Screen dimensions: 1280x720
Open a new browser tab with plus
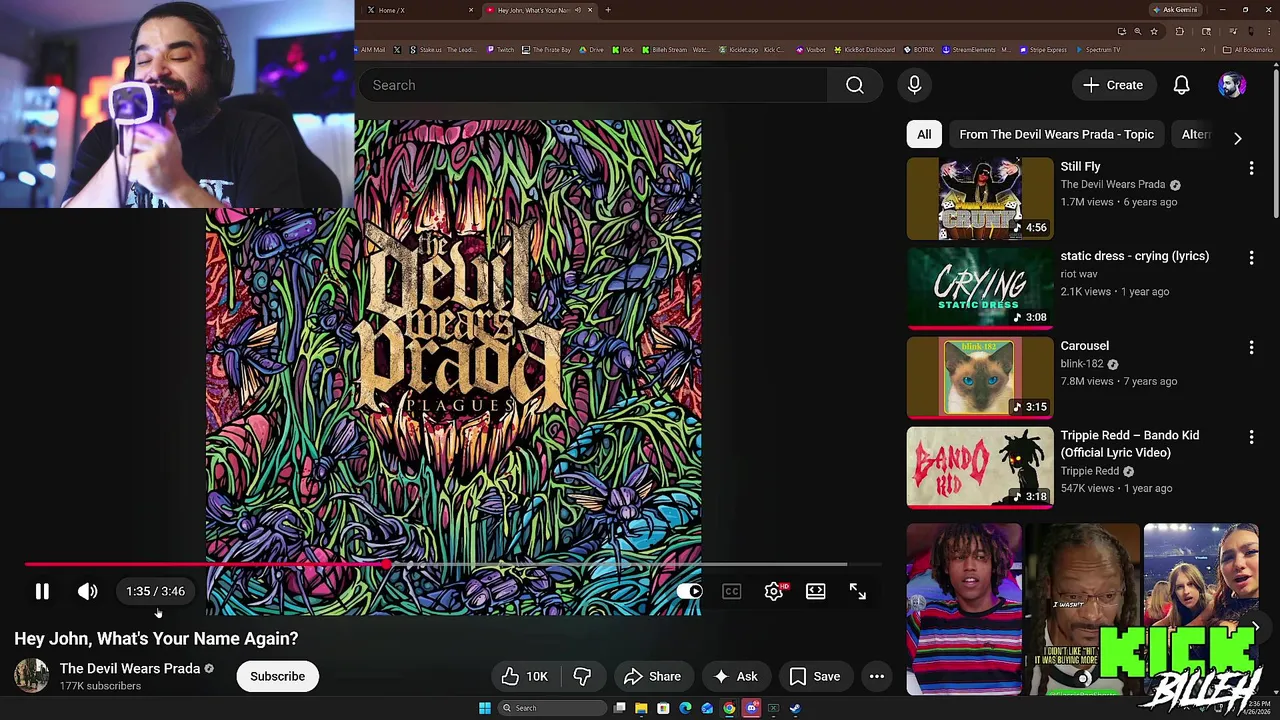click(x=608, y=10)
